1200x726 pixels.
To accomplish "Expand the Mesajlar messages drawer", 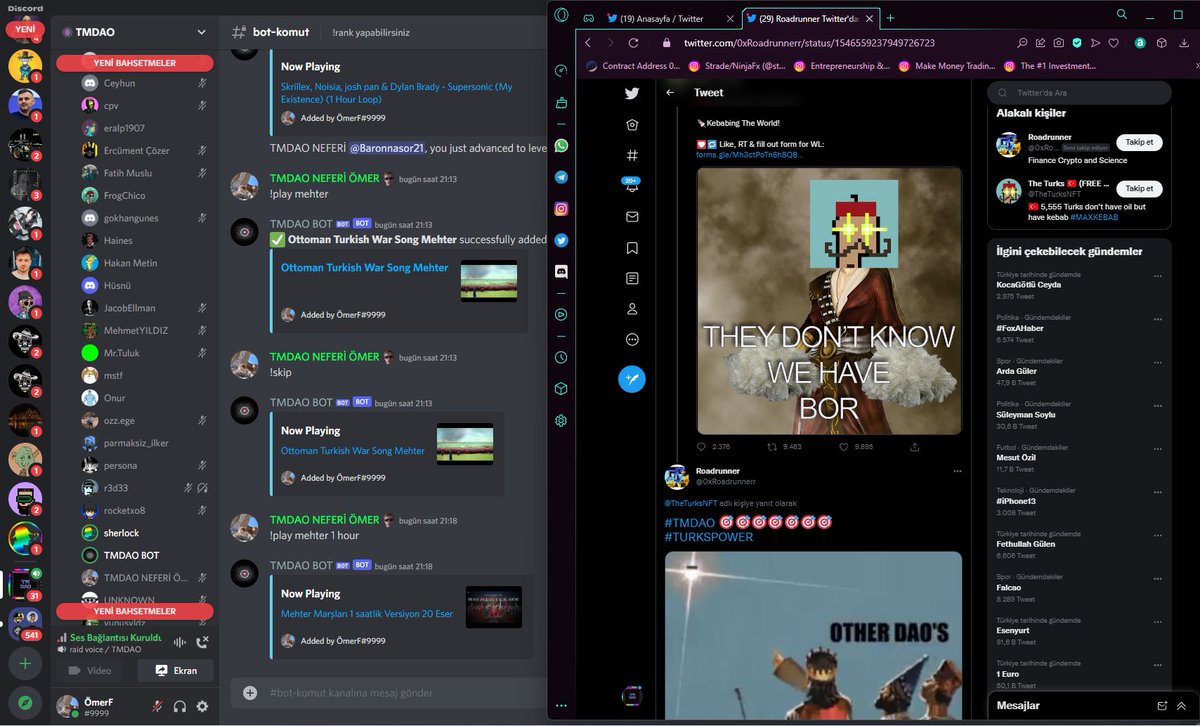I will tap(1182, 706).
